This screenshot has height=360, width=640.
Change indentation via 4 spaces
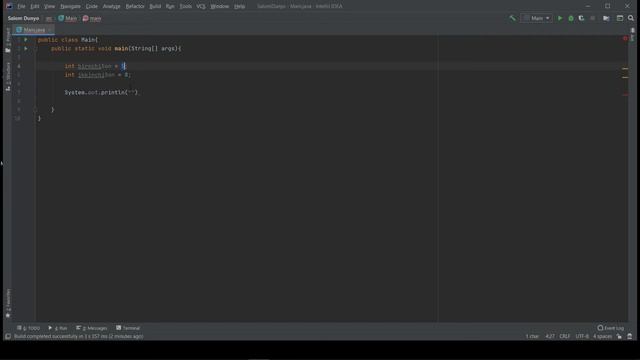point(602,337)
